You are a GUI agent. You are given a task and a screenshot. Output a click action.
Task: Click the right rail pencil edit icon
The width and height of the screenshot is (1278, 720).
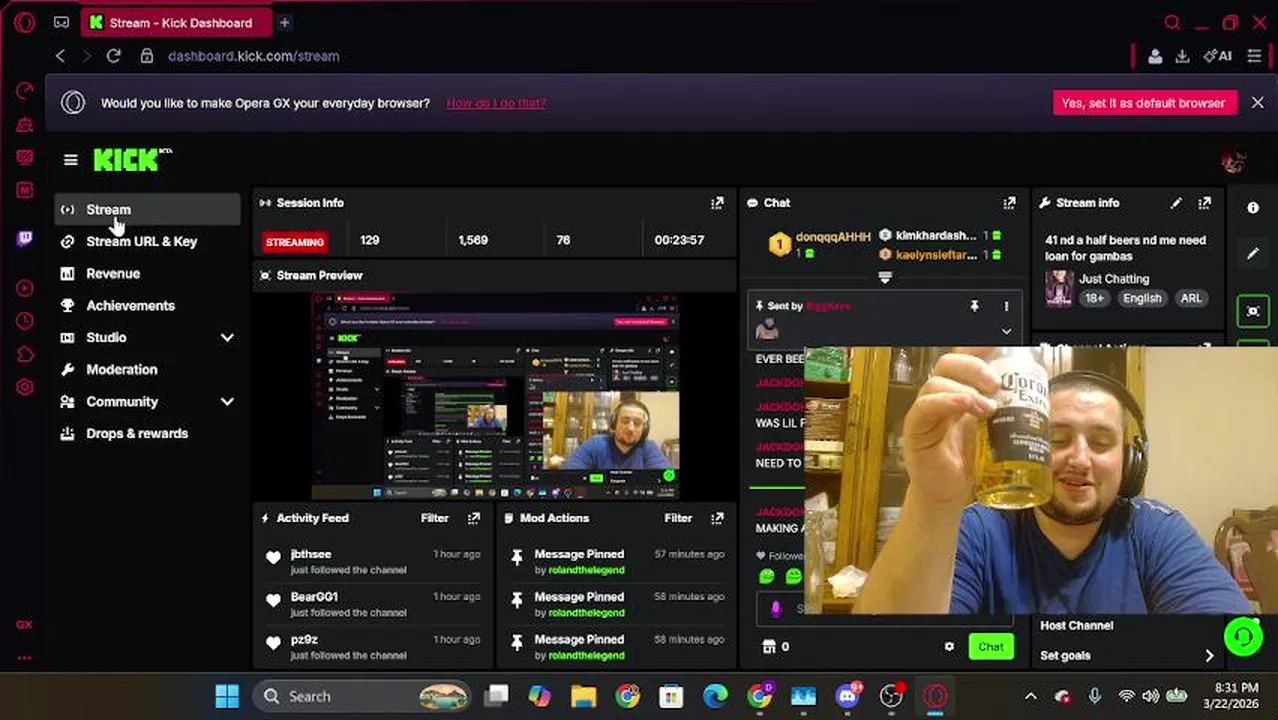coord(1253,254)
